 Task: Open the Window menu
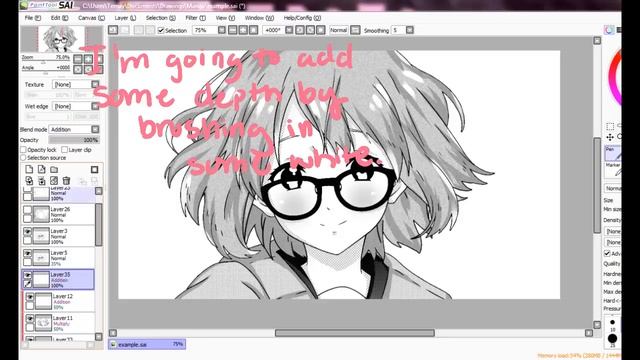coord(259,18)
